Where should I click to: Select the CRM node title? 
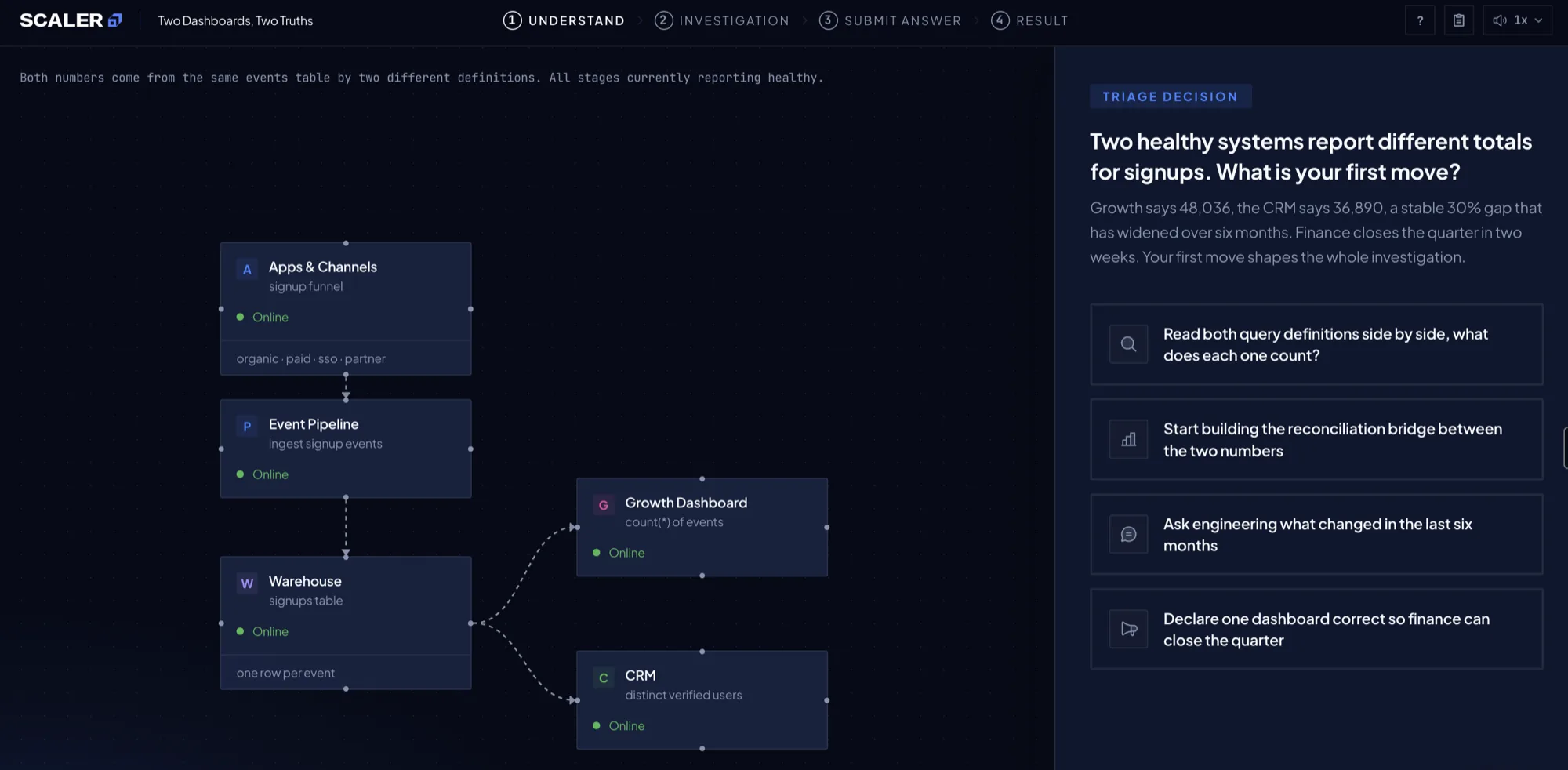pyautogui.click(x=641, y=675)
